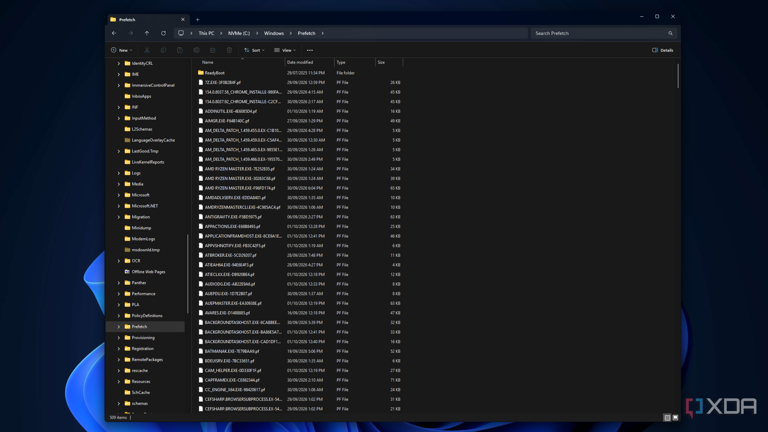Go to Windows in breadcrumb
This screenshot has width=768, height=432.
tap(274, 33)
